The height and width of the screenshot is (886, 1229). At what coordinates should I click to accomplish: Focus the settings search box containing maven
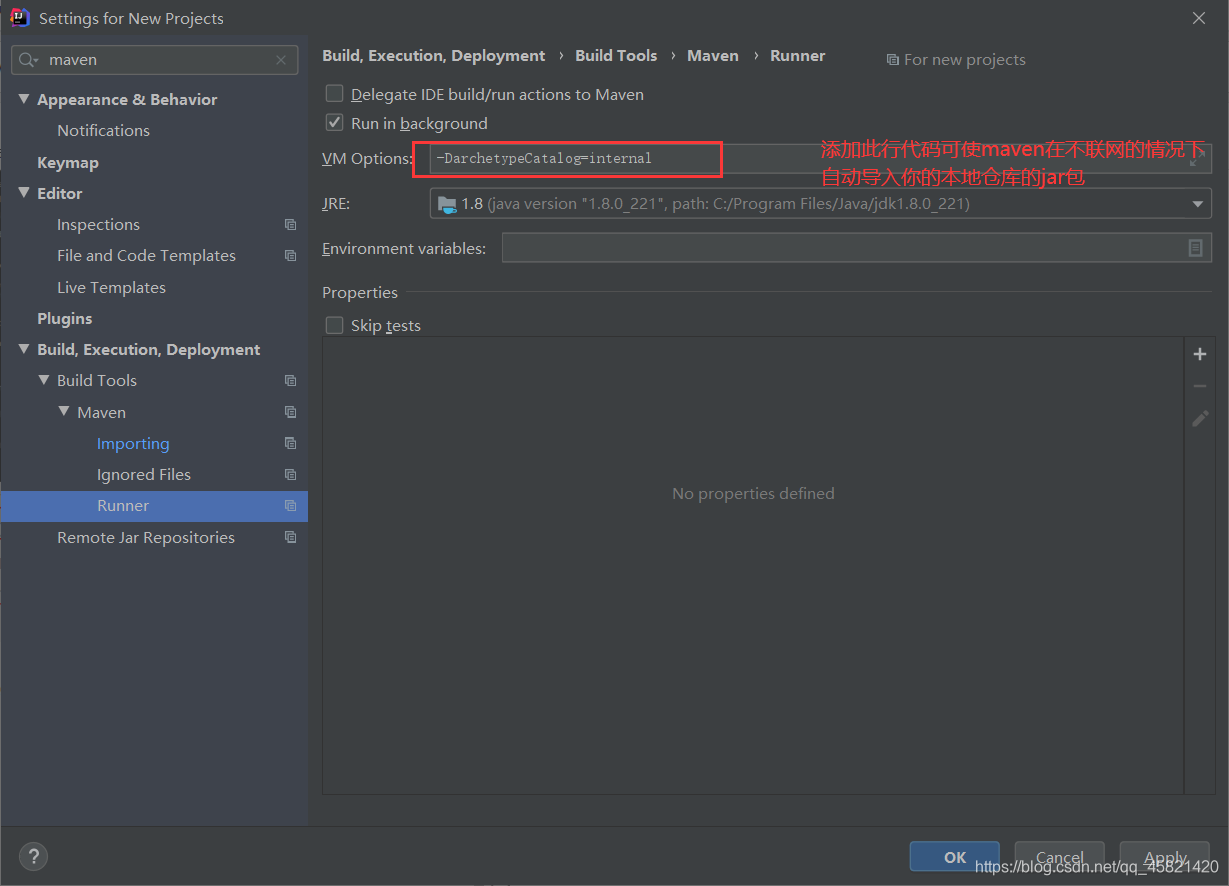click(x=154, y=60)
